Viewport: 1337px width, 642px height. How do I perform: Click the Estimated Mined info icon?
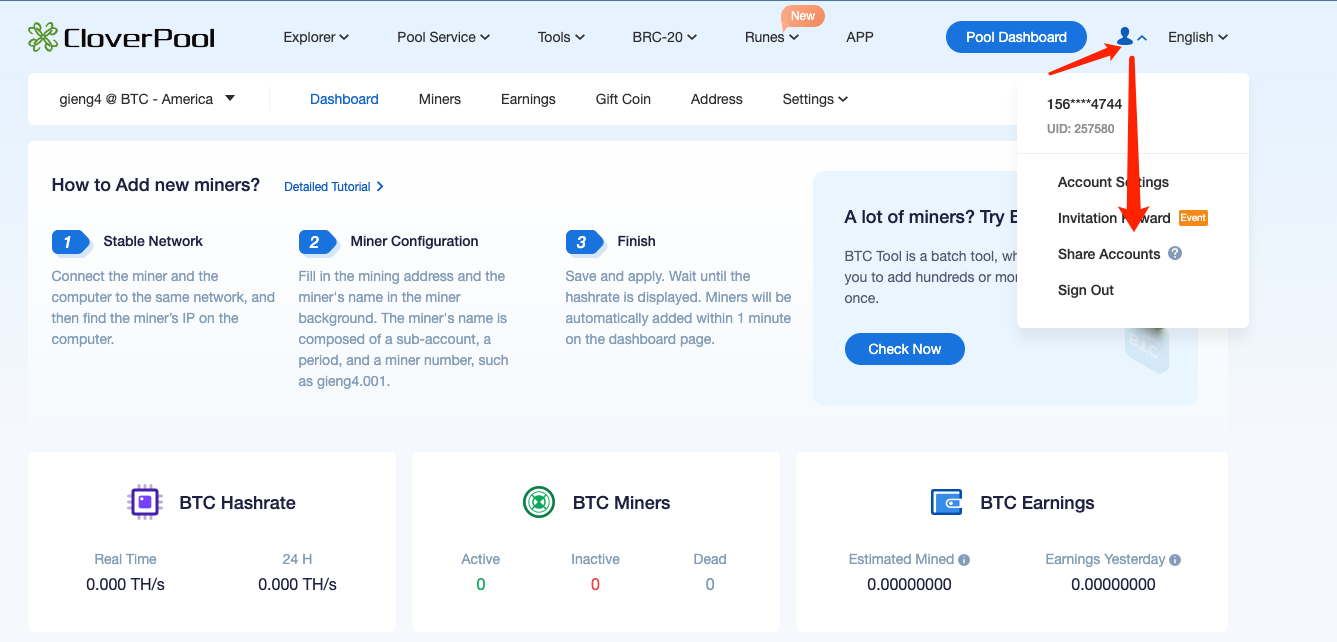click(x=964, y=560)
